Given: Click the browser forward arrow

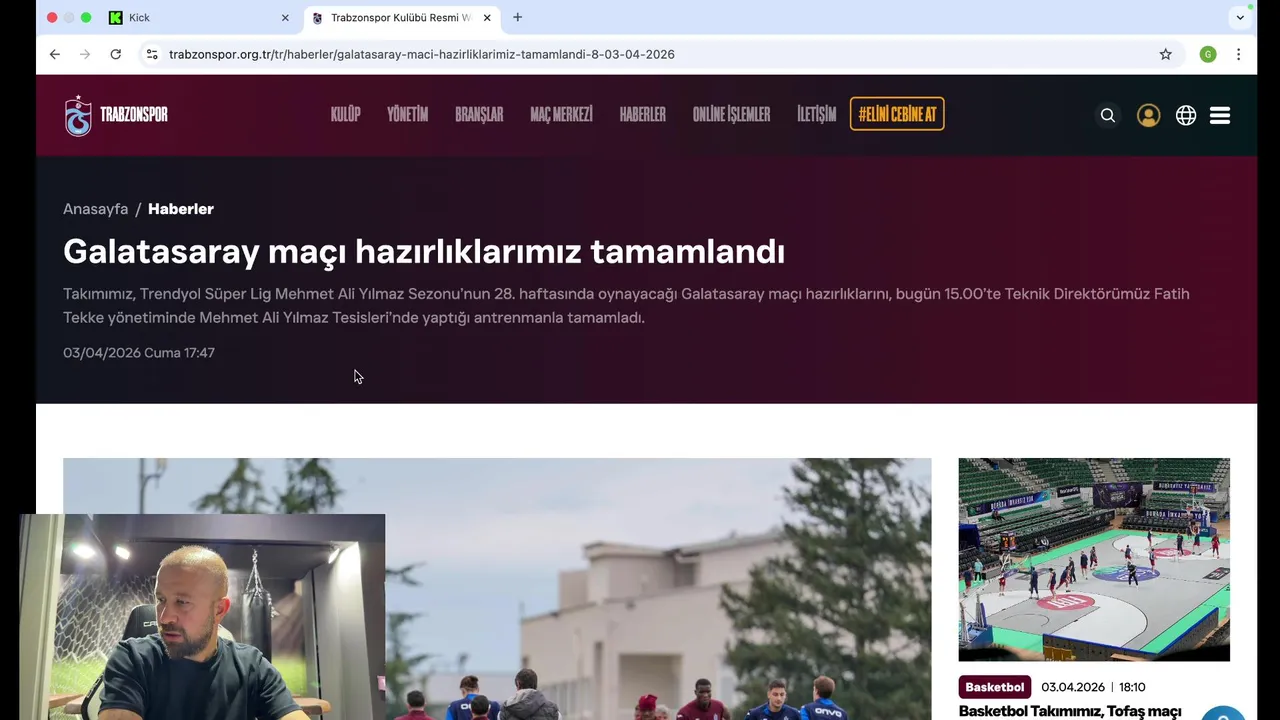Looking at the screenshot, I should click(85, 54).
